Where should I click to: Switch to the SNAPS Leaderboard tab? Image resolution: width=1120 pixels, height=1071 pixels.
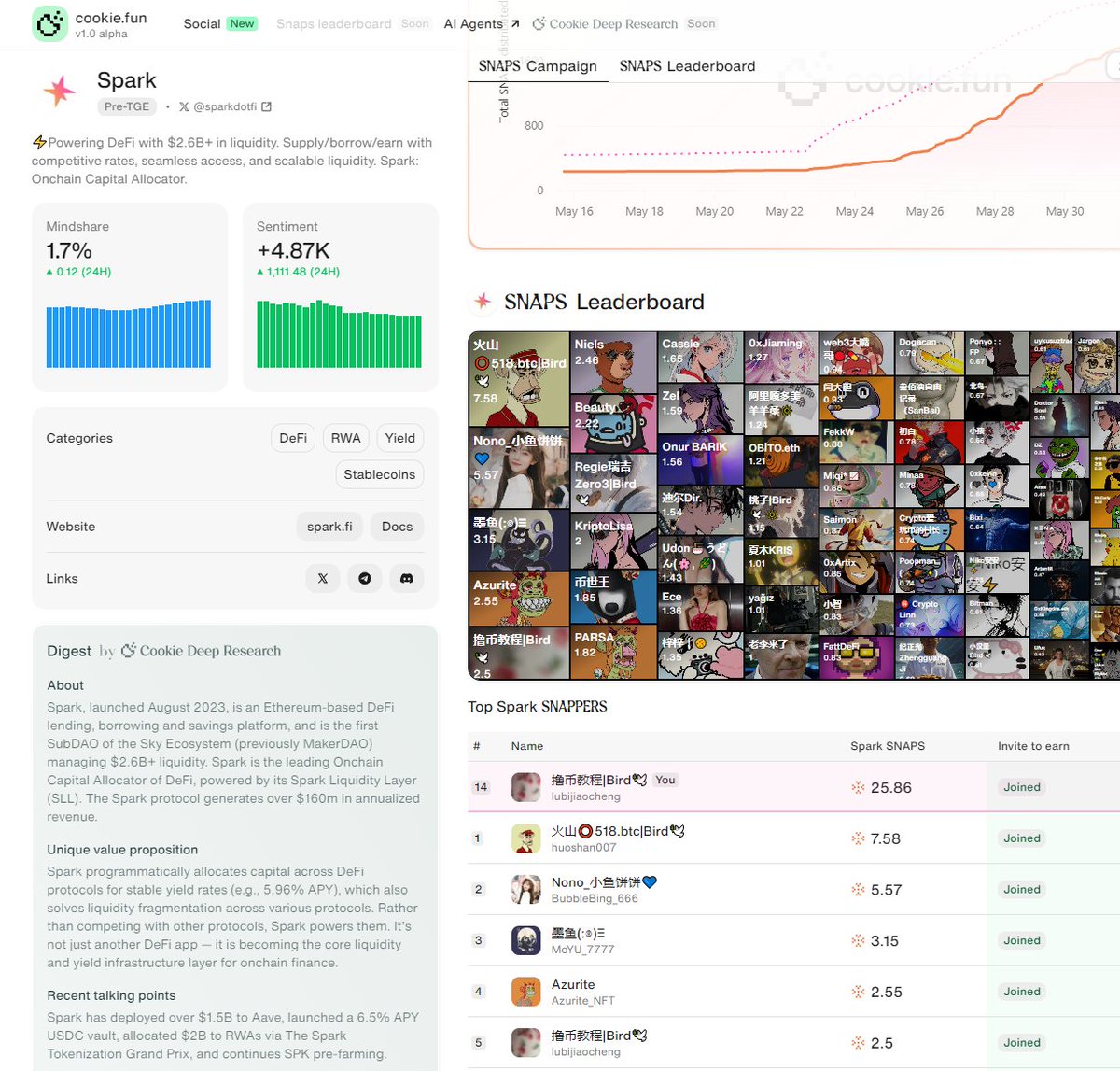click(687, 66)
